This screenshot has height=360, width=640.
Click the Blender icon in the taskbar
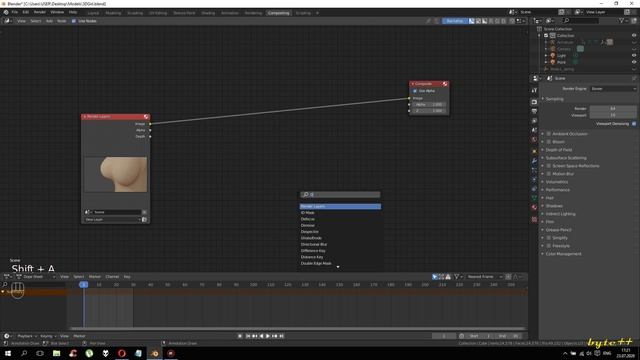155,353
